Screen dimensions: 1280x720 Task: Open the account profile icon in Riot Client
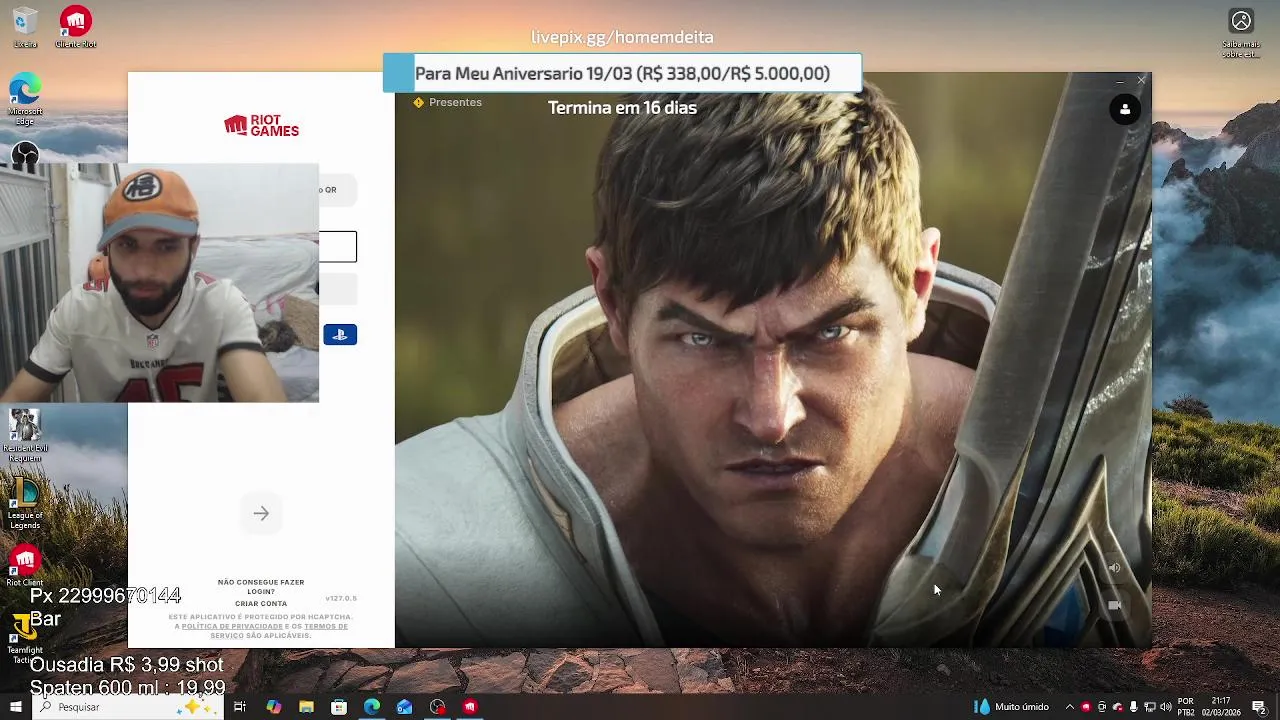point(1125,110)
